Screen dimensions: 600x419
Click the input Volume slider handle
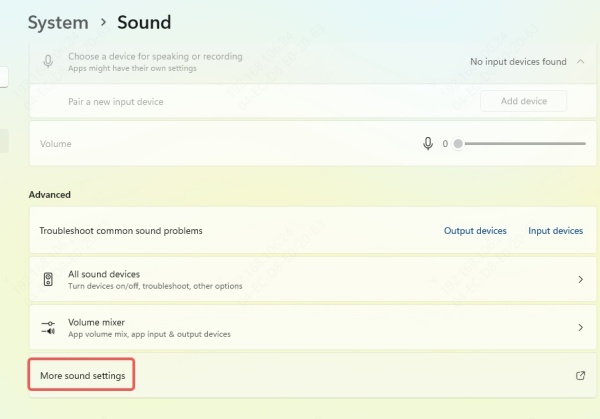click(458, 144)
